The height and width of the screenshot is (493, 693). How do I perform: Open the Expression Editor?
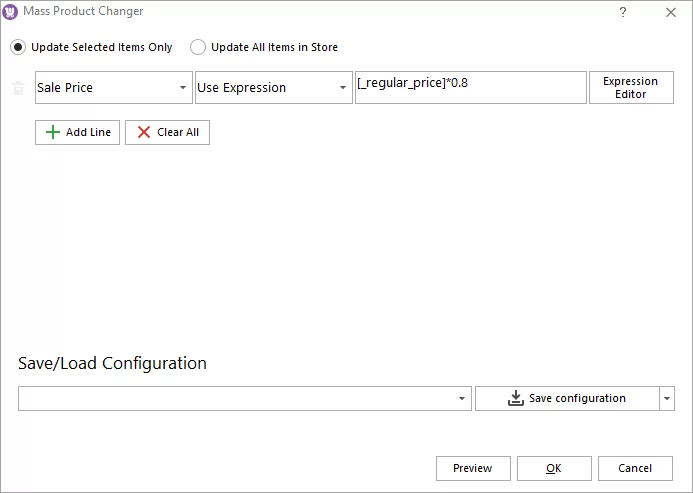click(x=630, y=88)
